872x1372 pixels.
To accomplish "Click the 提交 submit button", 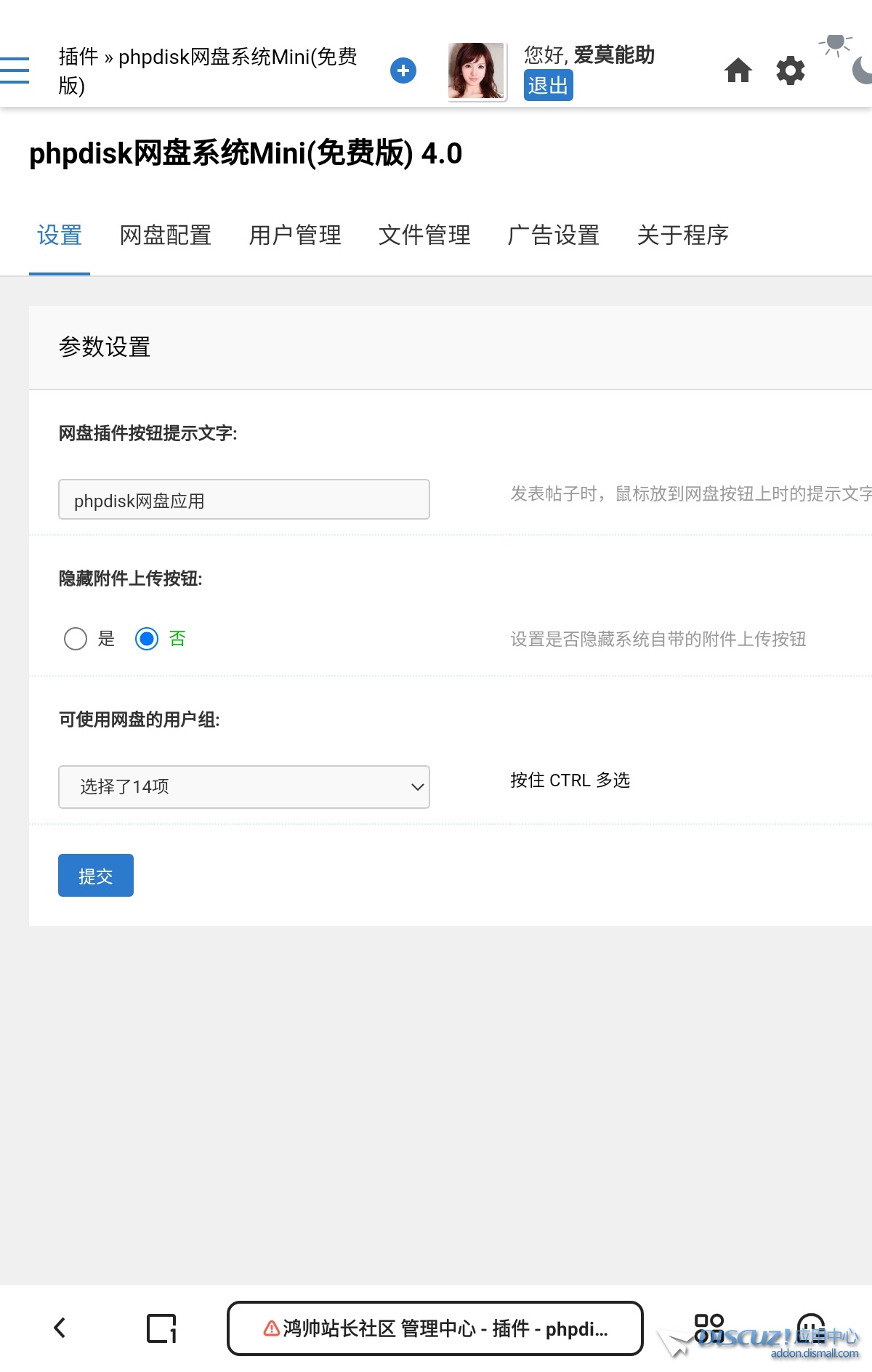I will [96, 876].
